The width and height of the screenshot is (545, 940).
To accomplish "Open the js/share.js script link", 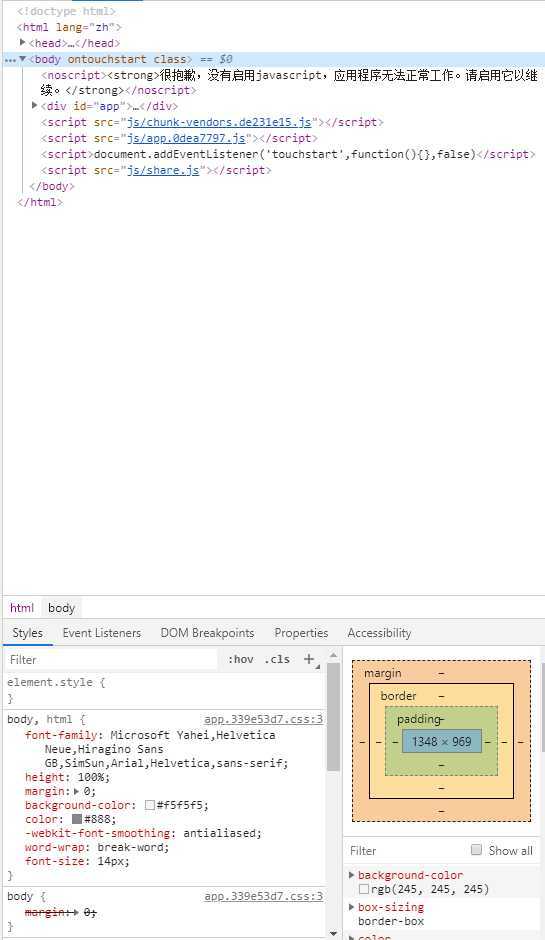I will click(162, 170).
